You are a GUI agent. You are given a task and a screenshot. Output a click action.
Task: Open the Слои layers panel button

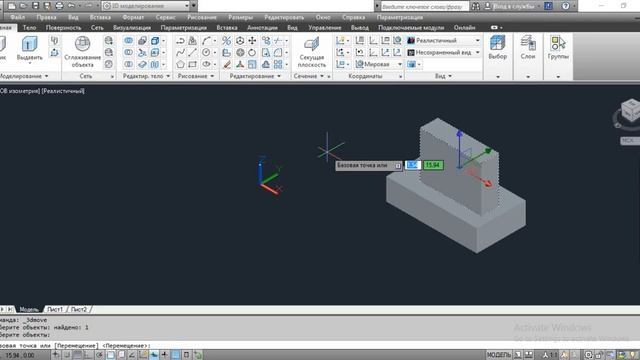click(x=528, y=48)
